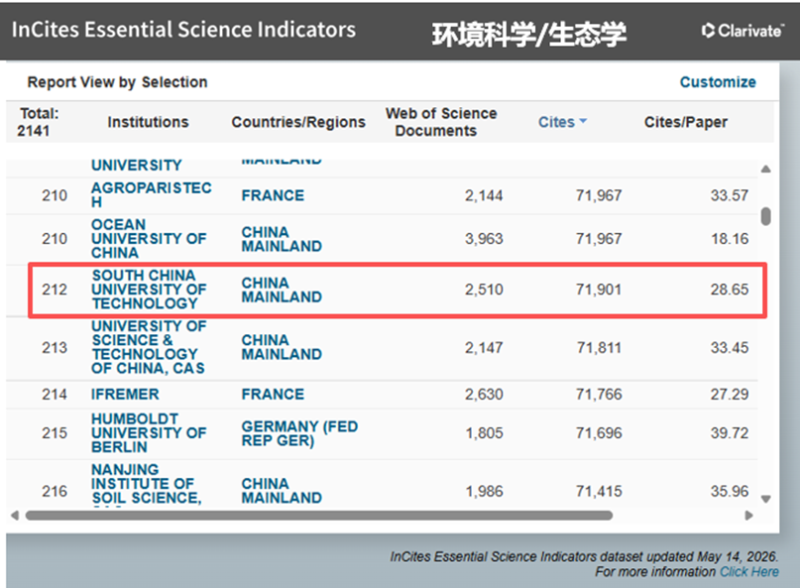This screenshot has height=588, width=800.
Task: Click GERMANY (FED REP GER) country link
Action: point(299,433)
